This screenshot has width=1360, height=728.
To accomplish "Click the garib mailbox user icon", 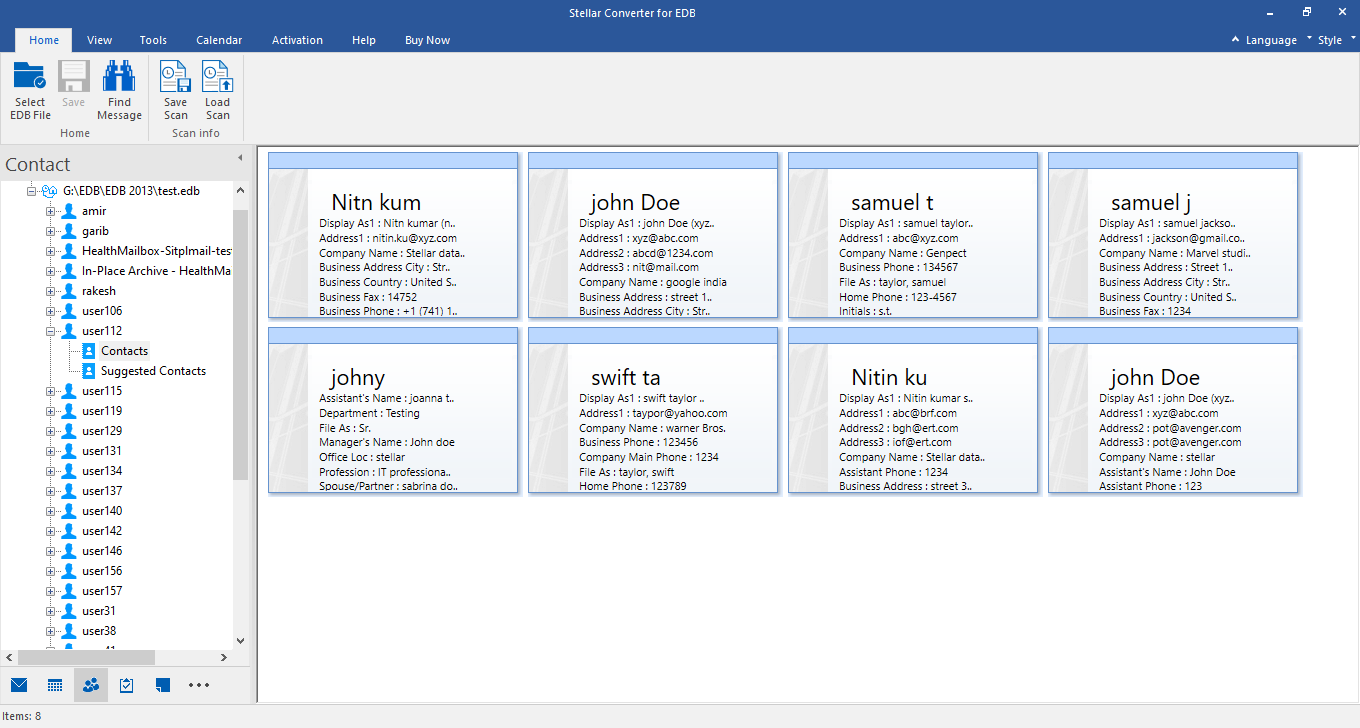I will point(68,231).
